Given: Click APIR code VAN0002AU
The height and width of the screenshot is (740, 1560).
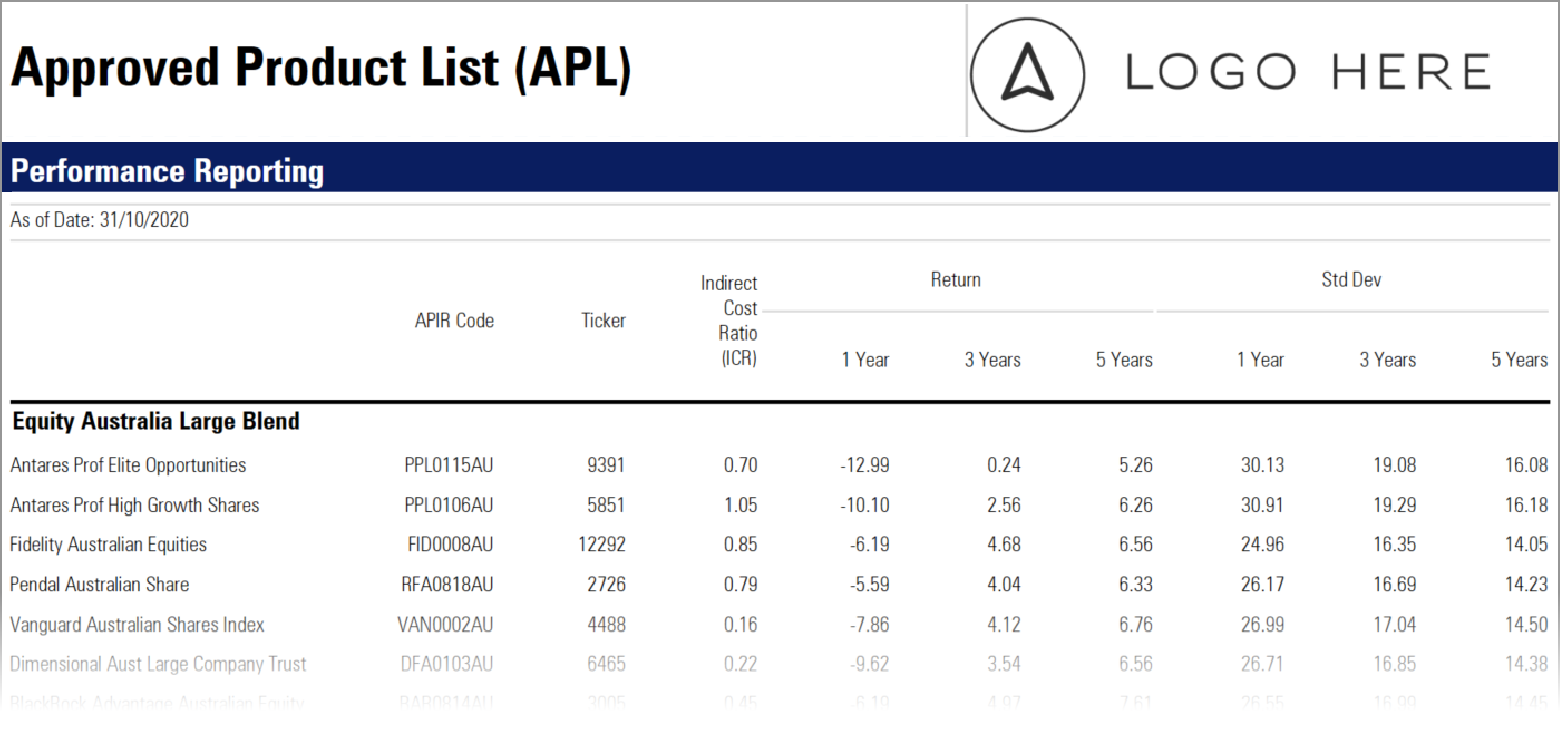Looking at the screenshot, I should click(x=445, y=625).
